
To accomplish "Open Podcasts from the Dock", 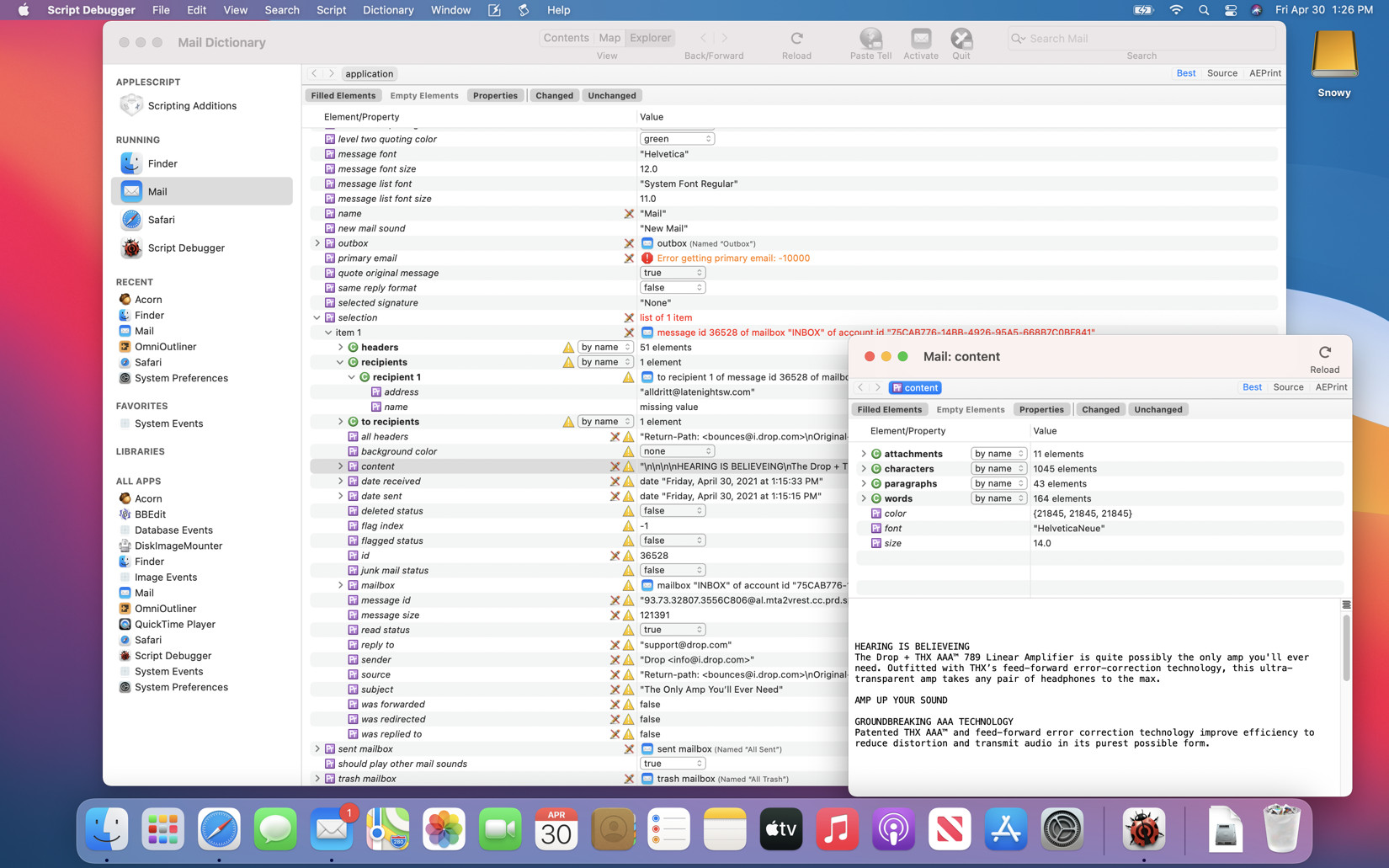I will click(893, 830).
